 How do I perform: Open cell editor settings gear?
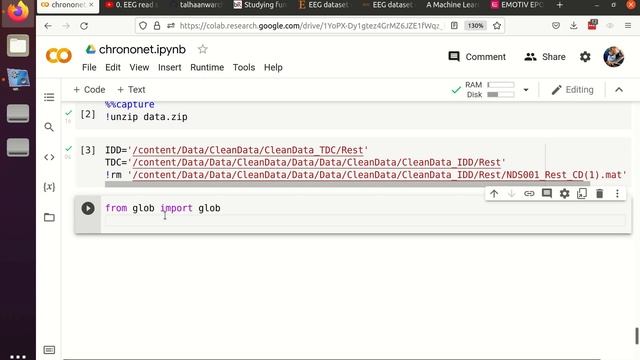tap(564, 193)
